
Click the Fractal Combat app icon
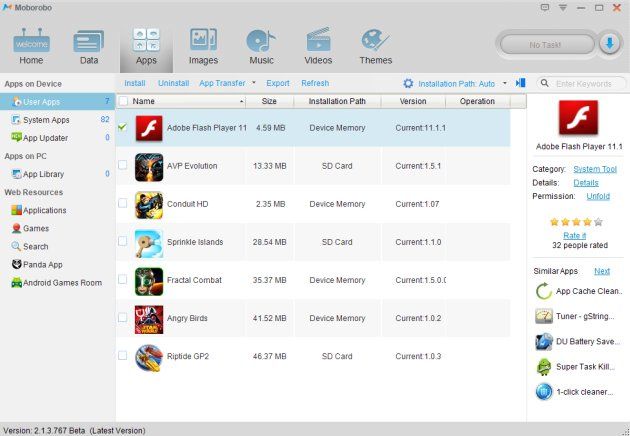tap(149, 281)
